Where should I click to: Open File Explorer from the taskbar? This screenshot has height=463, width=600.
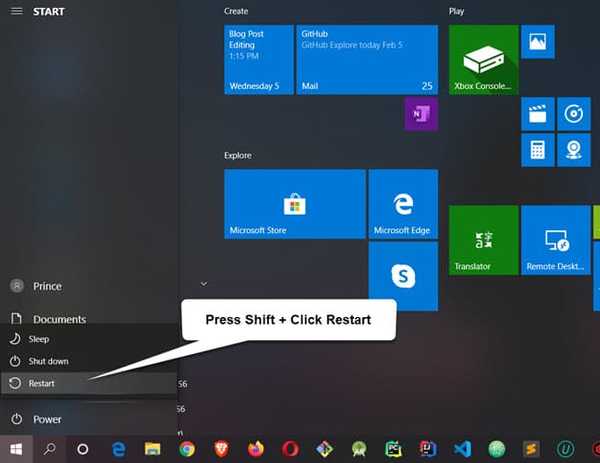coord(152,449)
